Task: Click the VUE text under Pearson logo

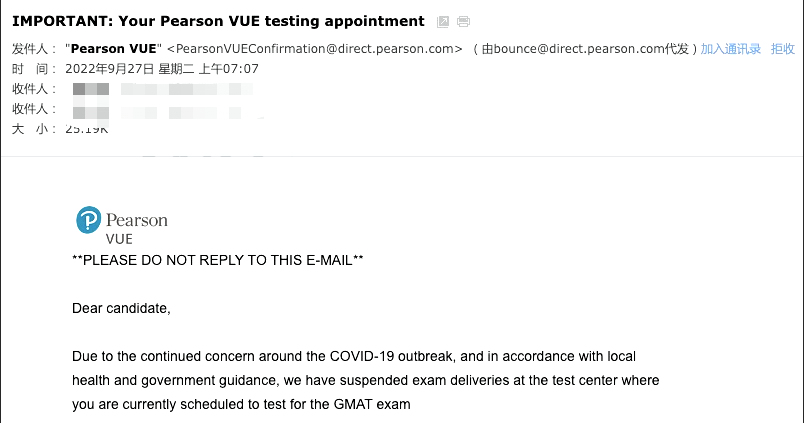Action: 119,240
